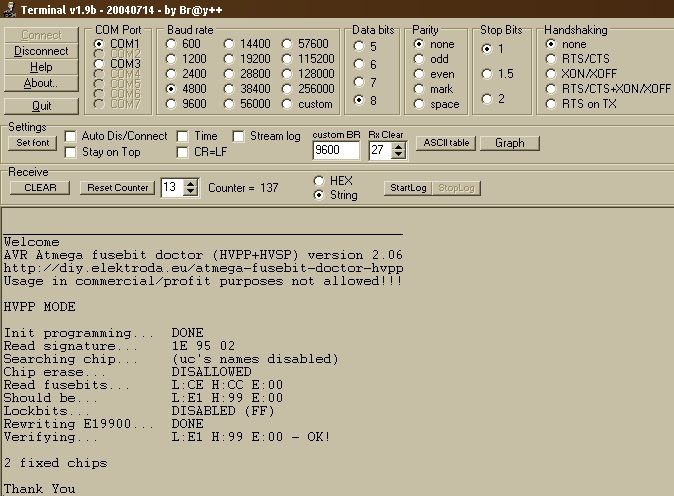
Task: Choose the custom baud rate option
Action: 287,104
